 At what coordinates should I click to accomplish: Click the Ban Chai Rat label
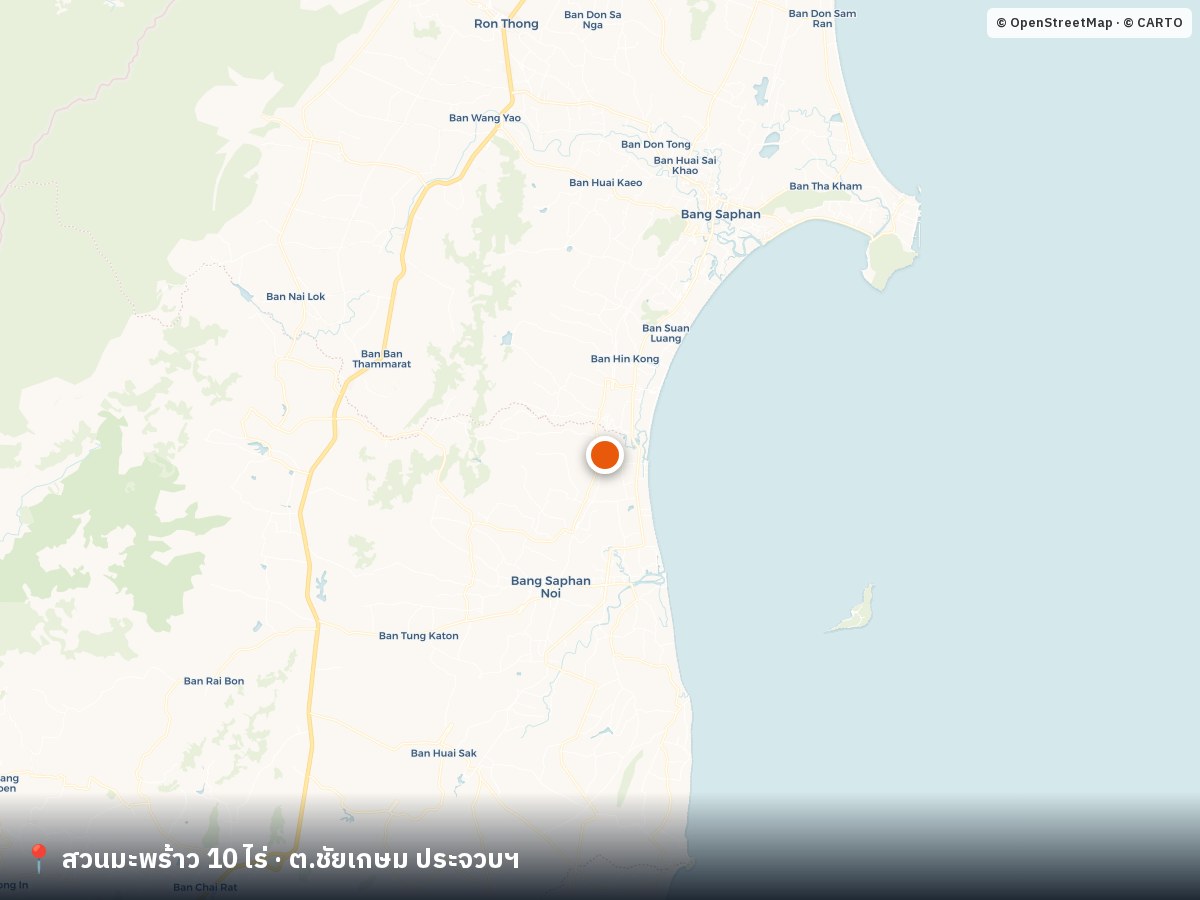pos(205,887)
